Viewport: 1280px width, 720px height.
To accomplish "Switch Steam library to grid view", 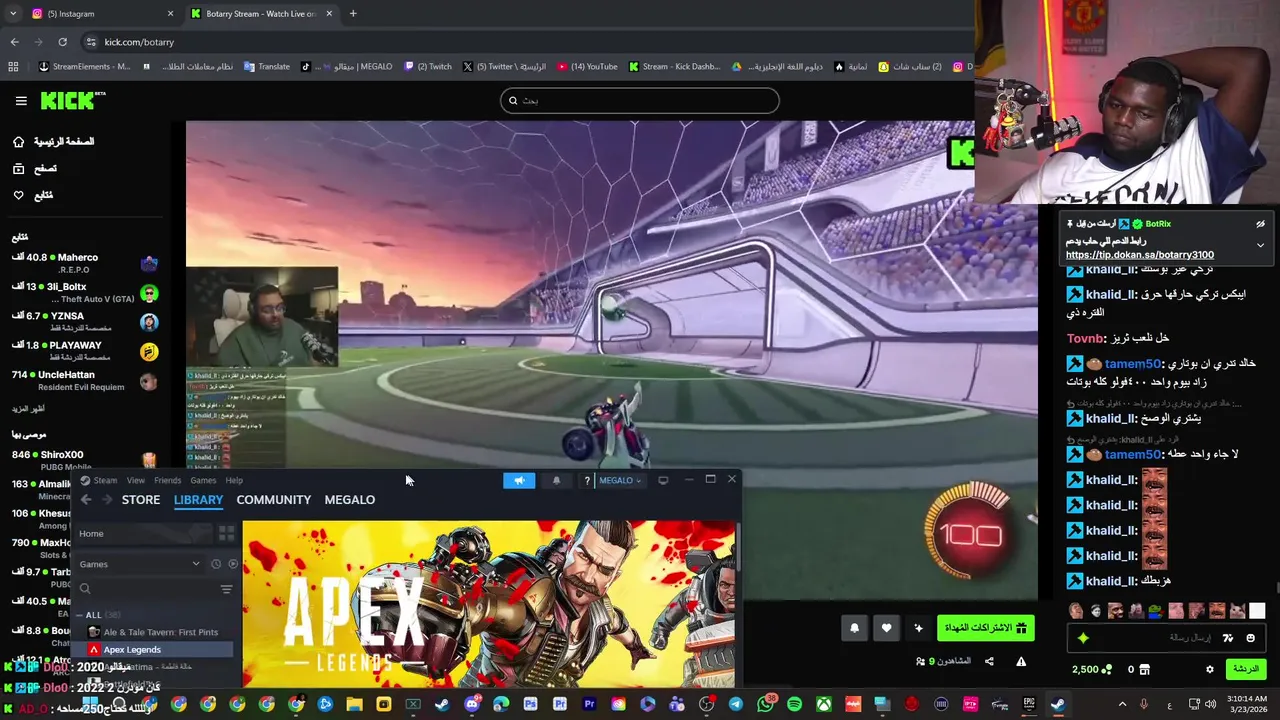I will 227,534.
